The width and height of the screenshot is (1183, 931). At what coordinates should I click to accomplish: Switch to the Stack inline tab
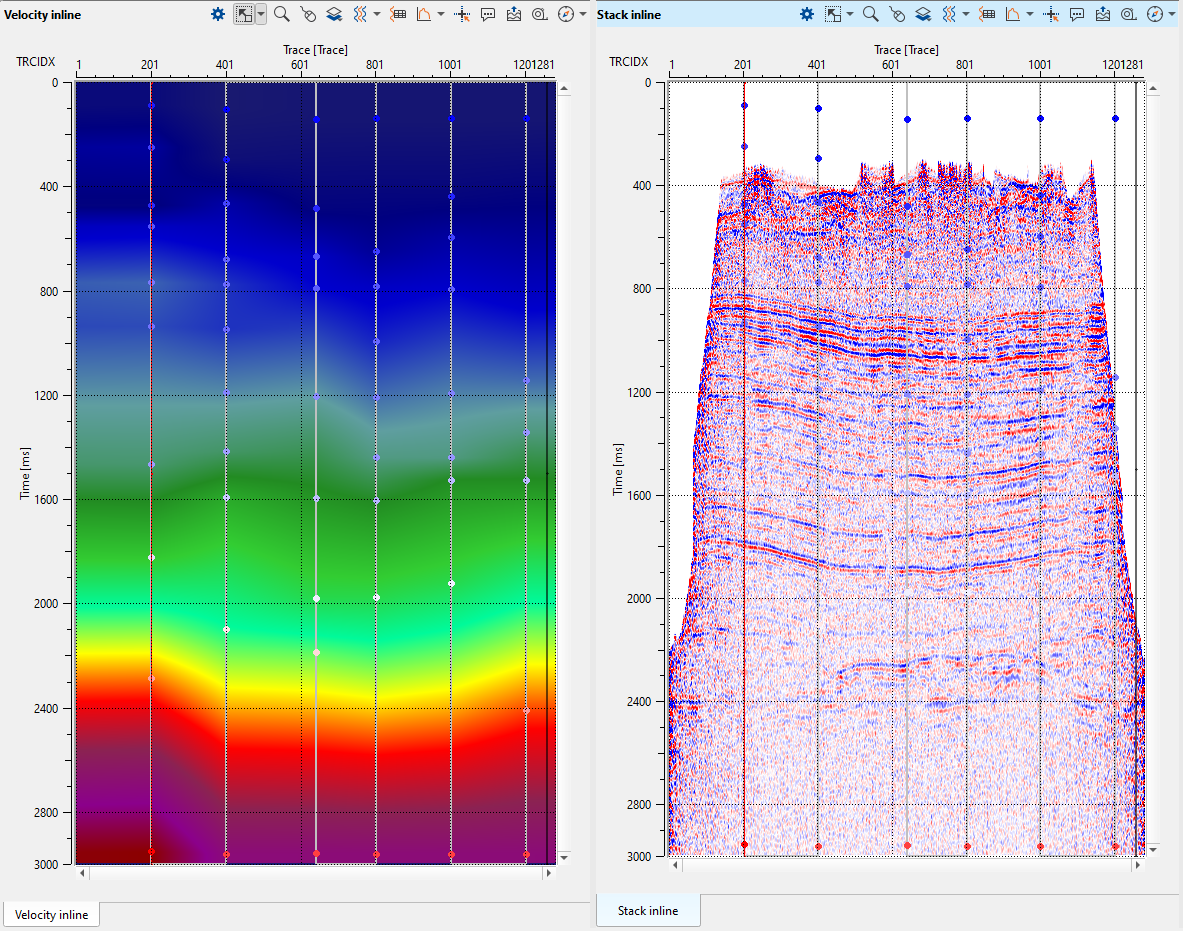[x=648, y=910]
